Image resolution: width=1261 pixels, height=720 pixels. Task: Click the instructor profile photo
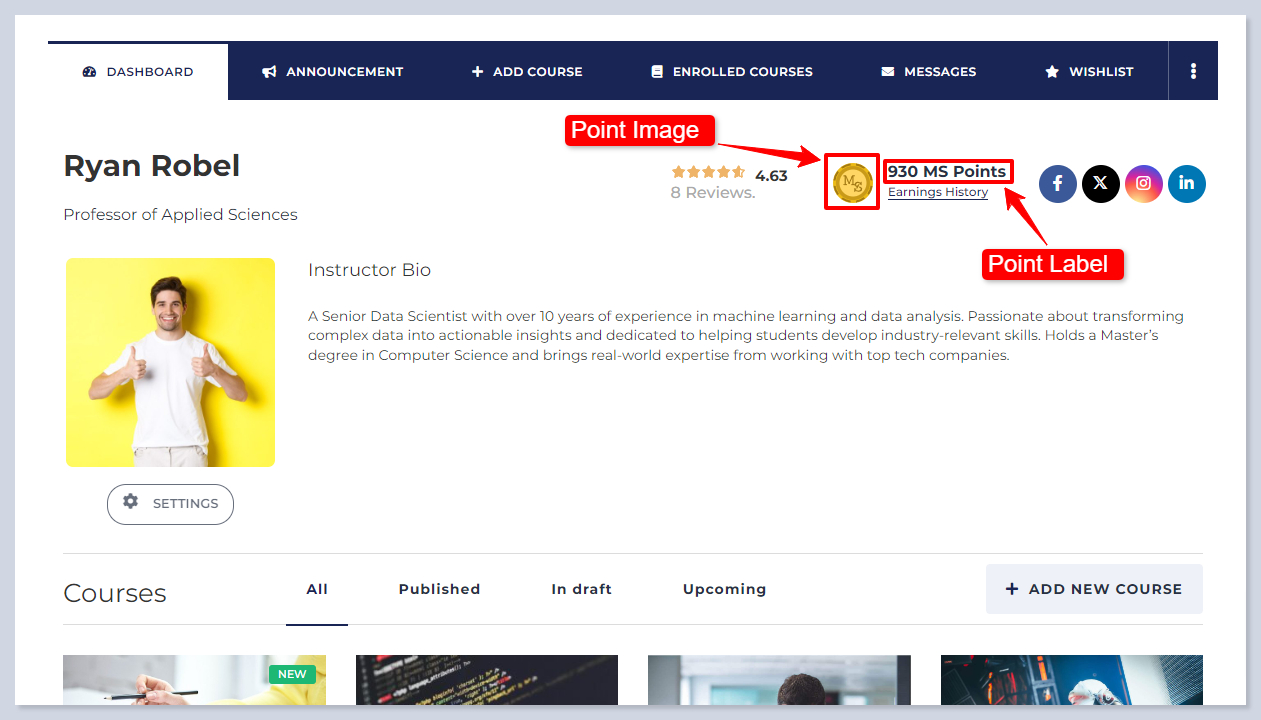coord(170,362)
